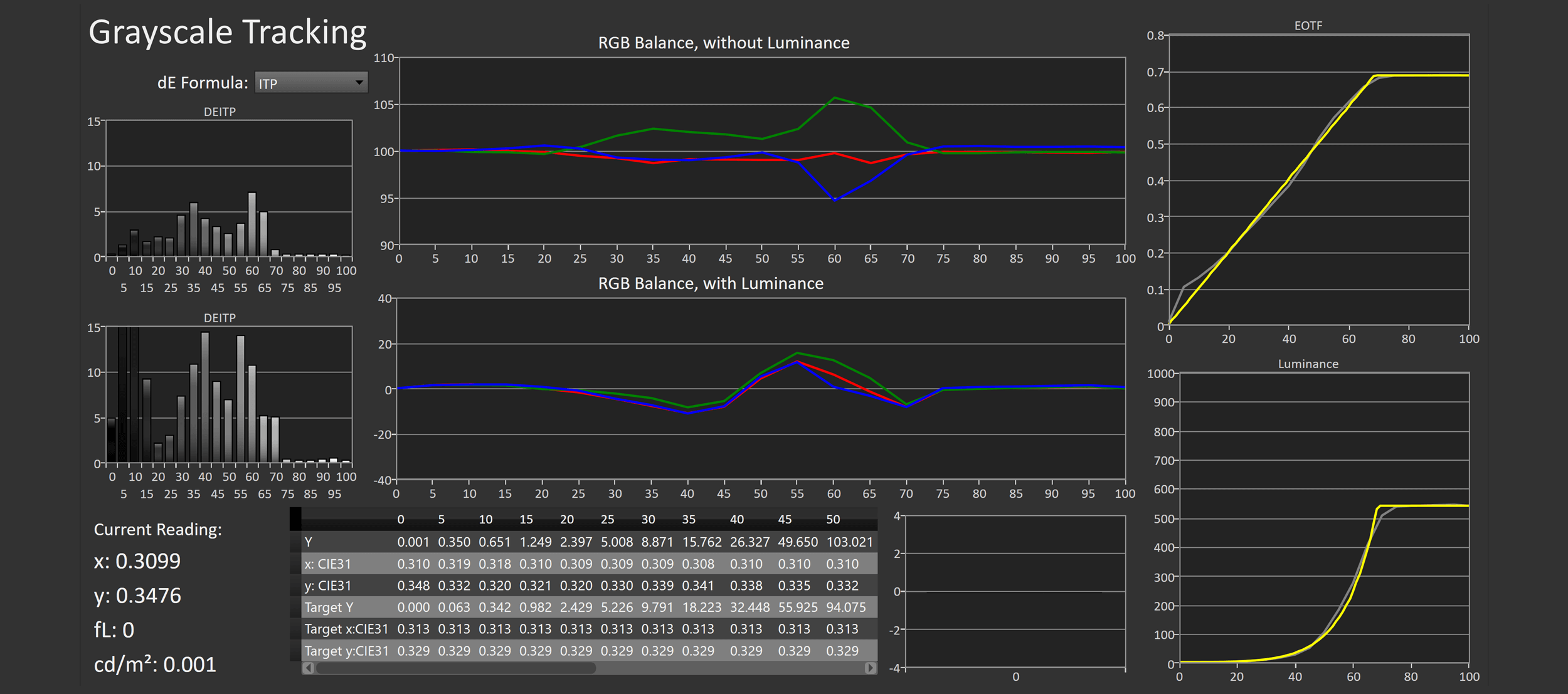Image resolution: width=1568 pixels, height=694 pixels.
Task: Click the Grayscale Tracking heading
Action: coord(227,33)
